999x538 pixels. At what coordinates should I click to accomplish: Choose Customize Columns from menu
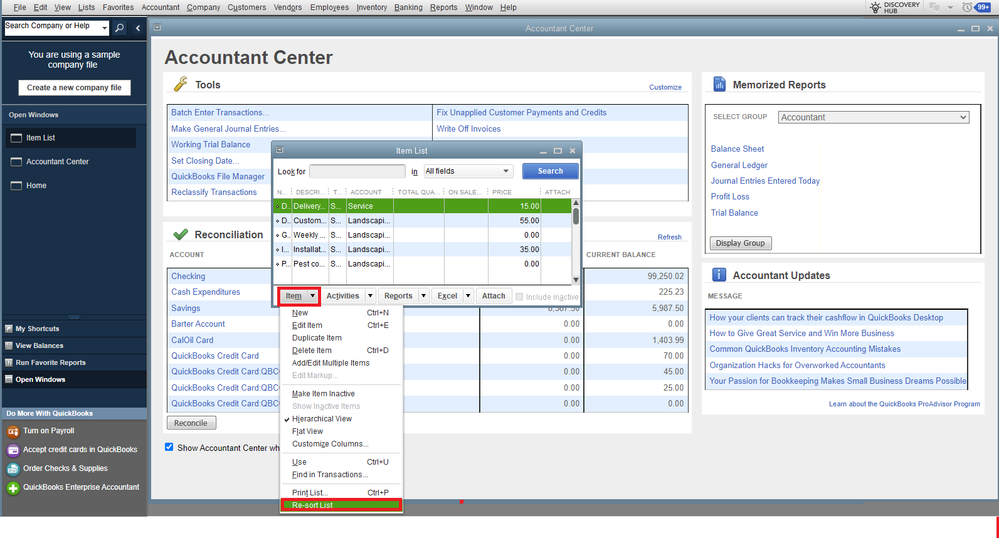click(x=330, y=444)
